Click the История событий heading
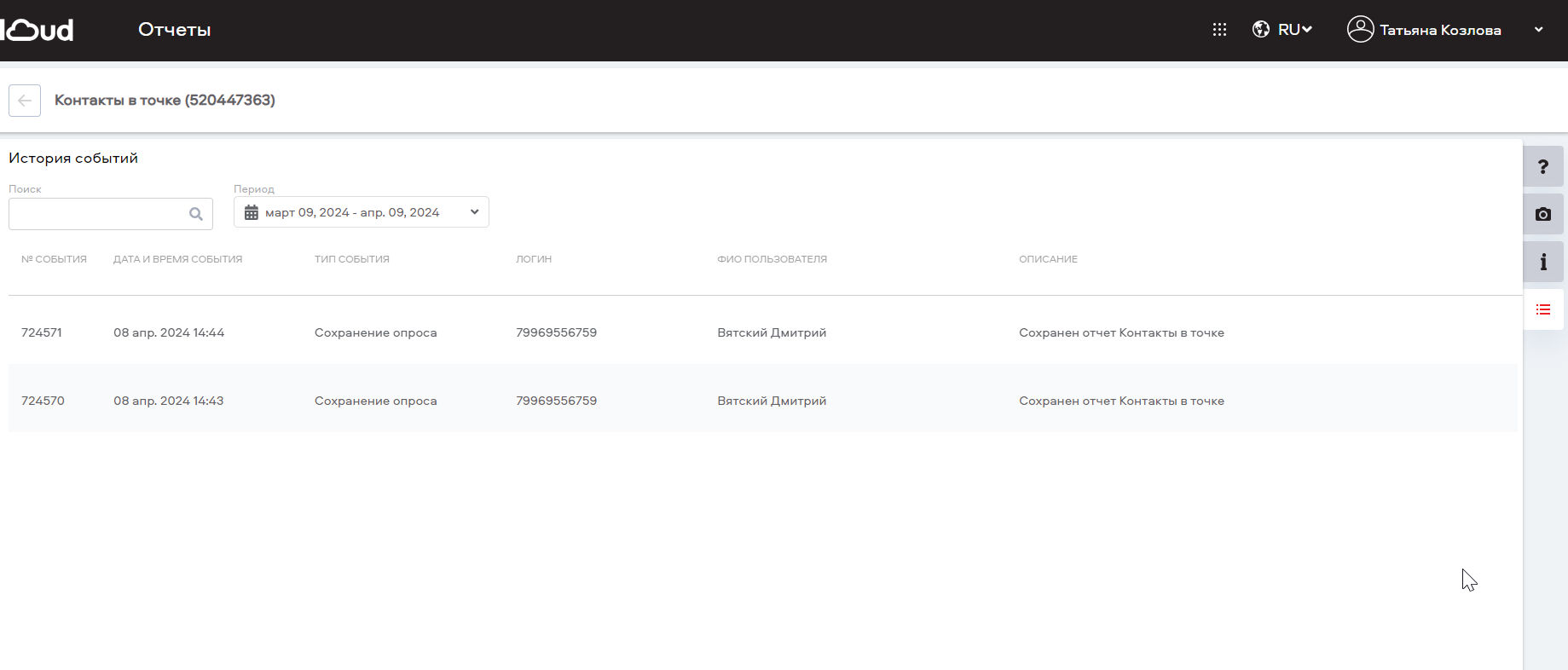The image size is (1568, 670). tap(73, 158)
